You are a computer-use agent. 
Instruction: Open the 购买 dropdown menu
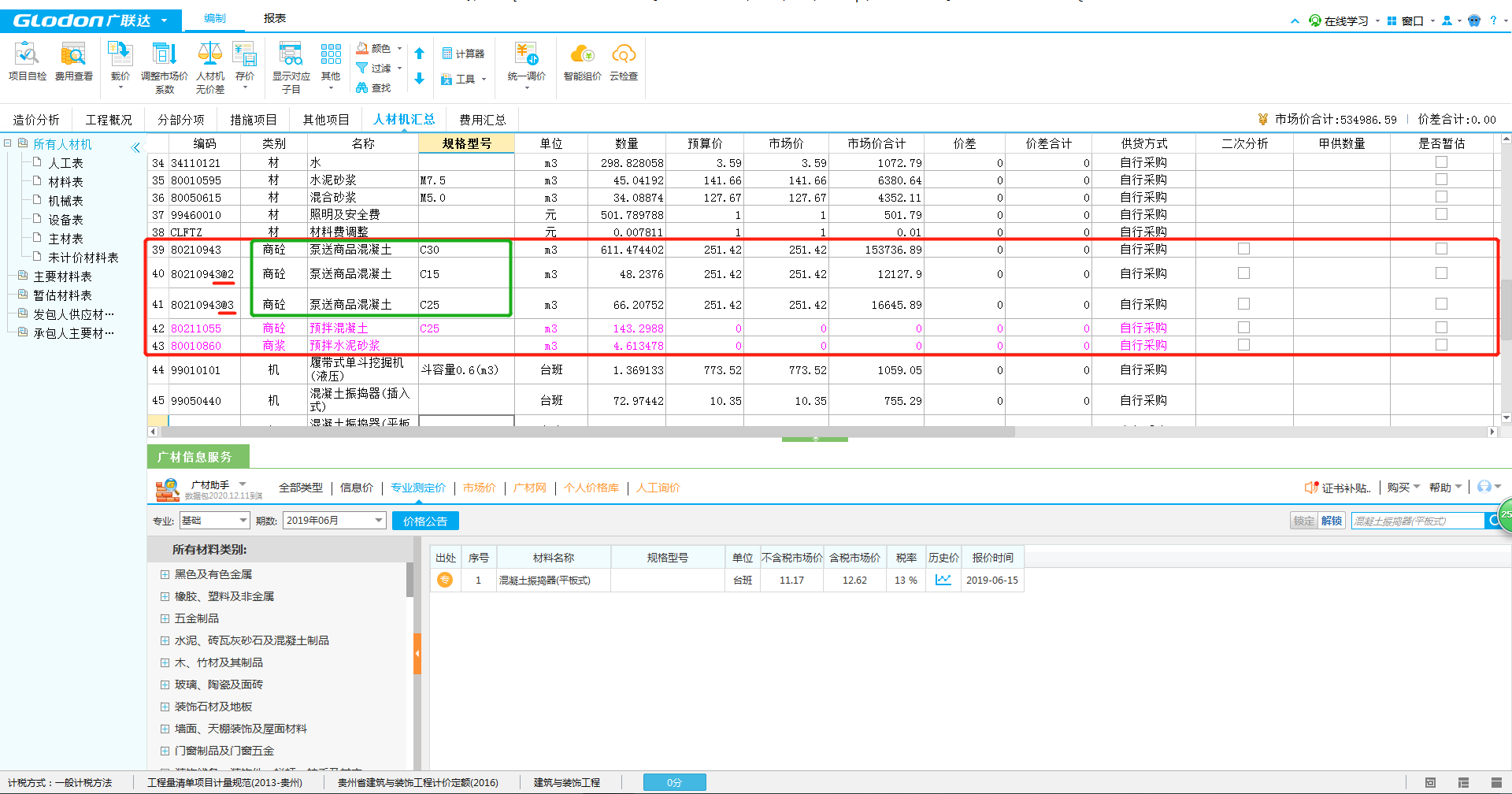[1403, 488]
